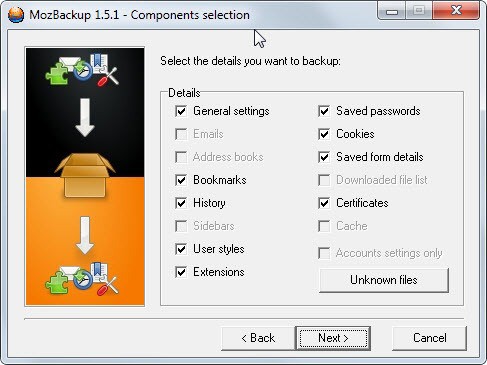
Task: Cancel the backup wizard
Action: [430, 338]
